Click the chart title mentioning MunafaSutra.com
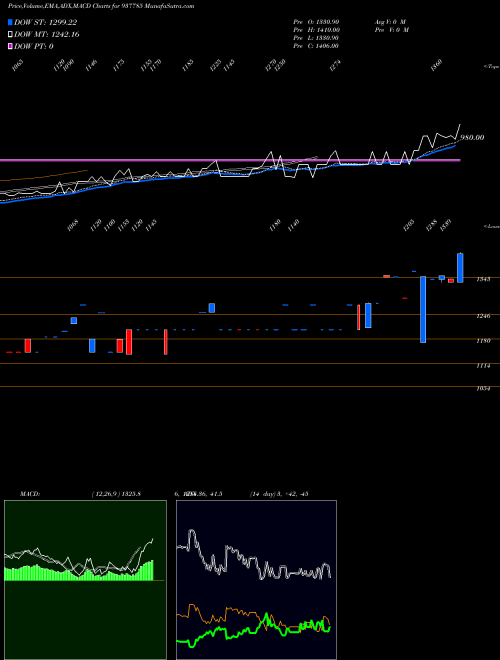 (101, 6)
